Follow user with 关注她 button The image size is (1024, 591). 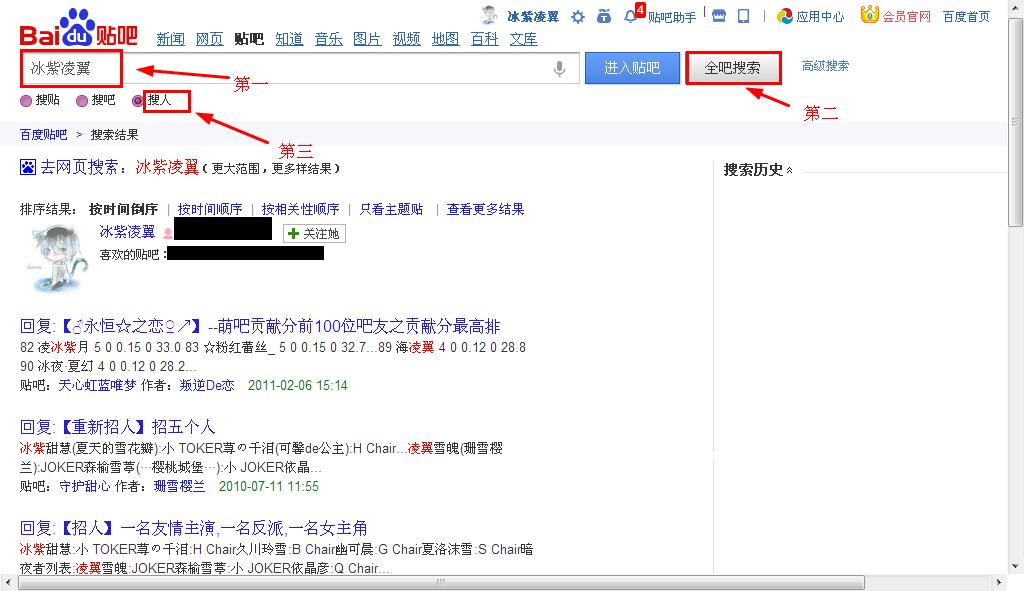pos(313,233)
